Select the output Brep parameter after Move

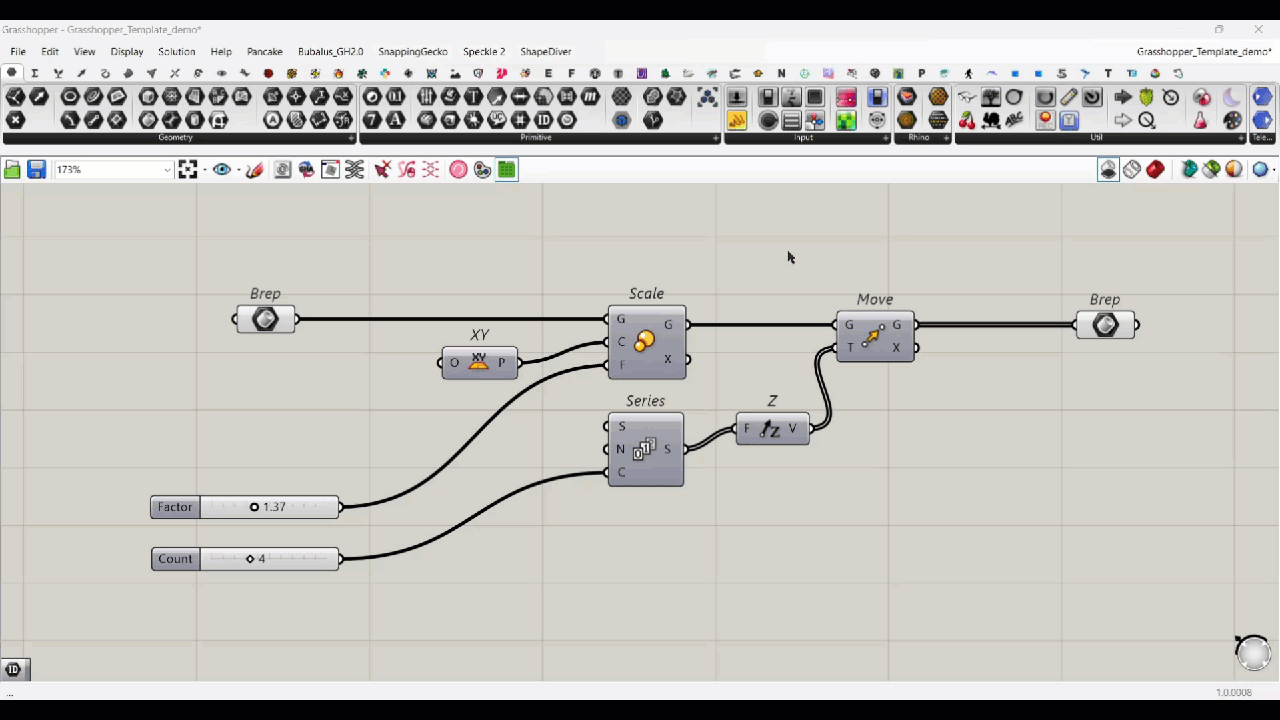pyautogui.click(x=1106, y=325)
